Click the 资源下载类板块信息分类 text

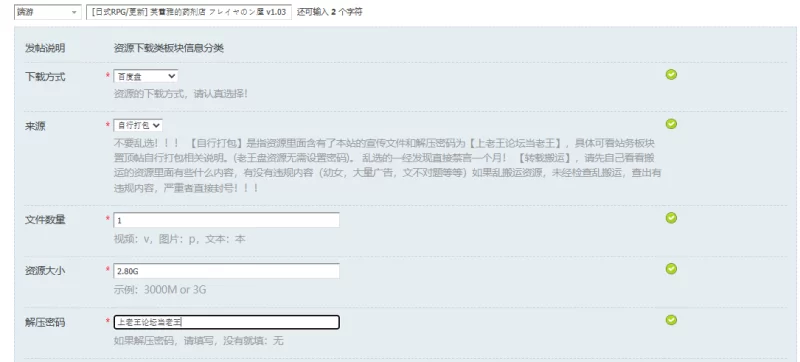coord(169,48)
